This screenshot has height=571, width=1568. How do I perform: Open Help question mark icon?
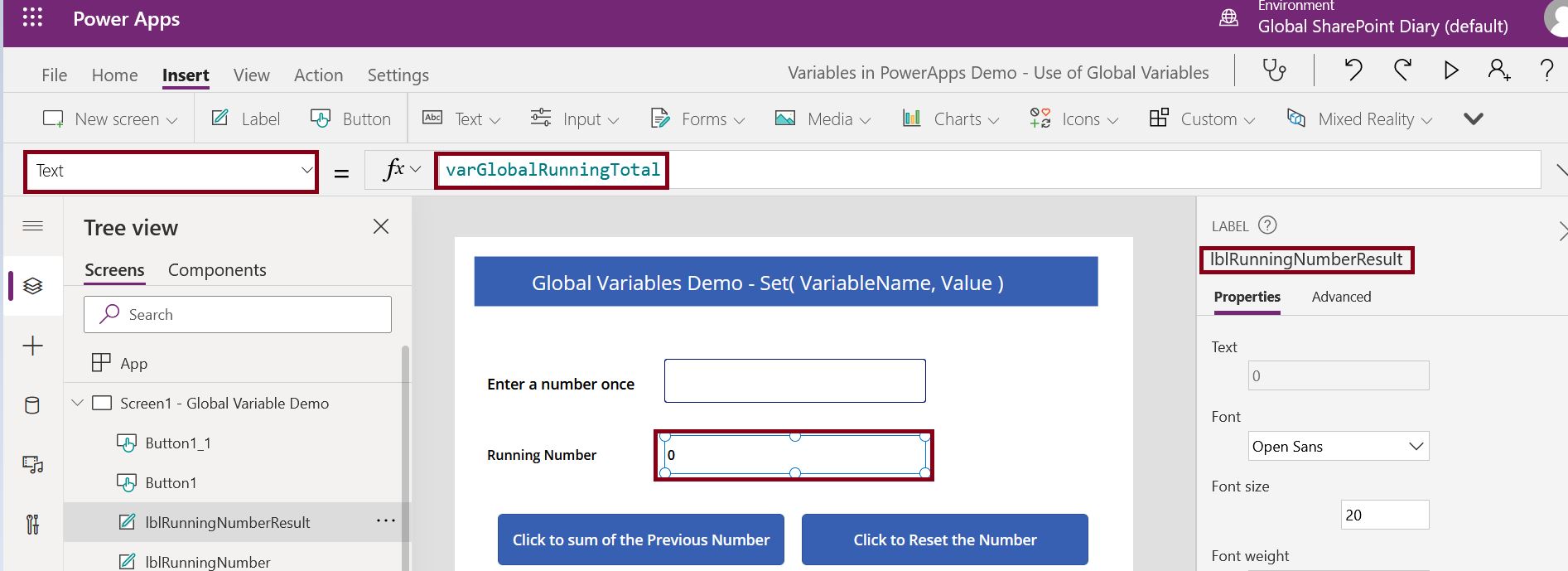coord(1546,70)
